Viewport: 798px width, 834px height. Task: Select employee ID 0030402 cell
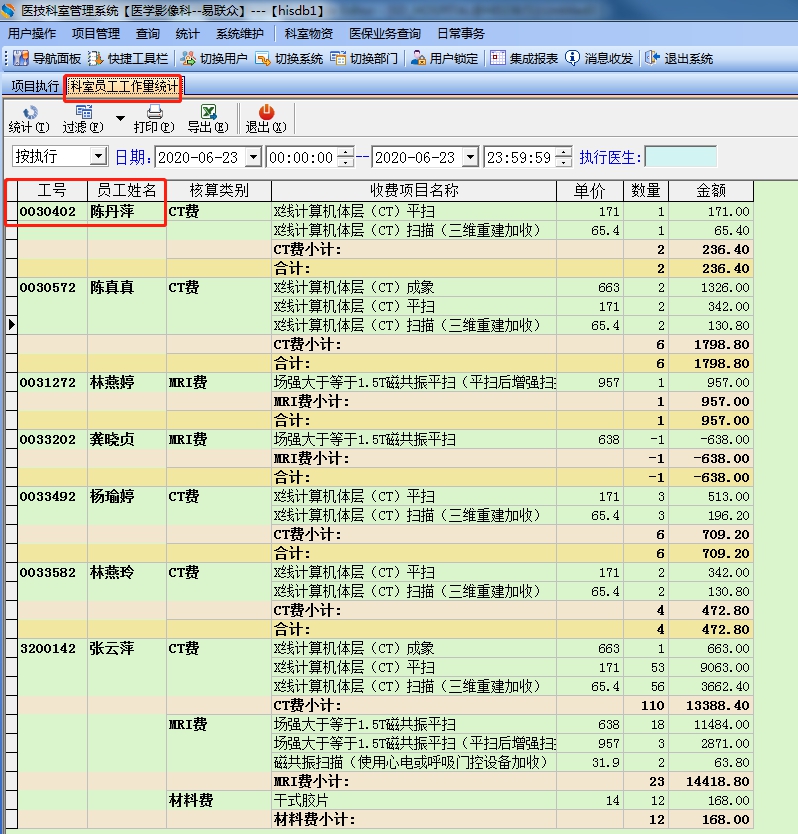tap(52, 212)
